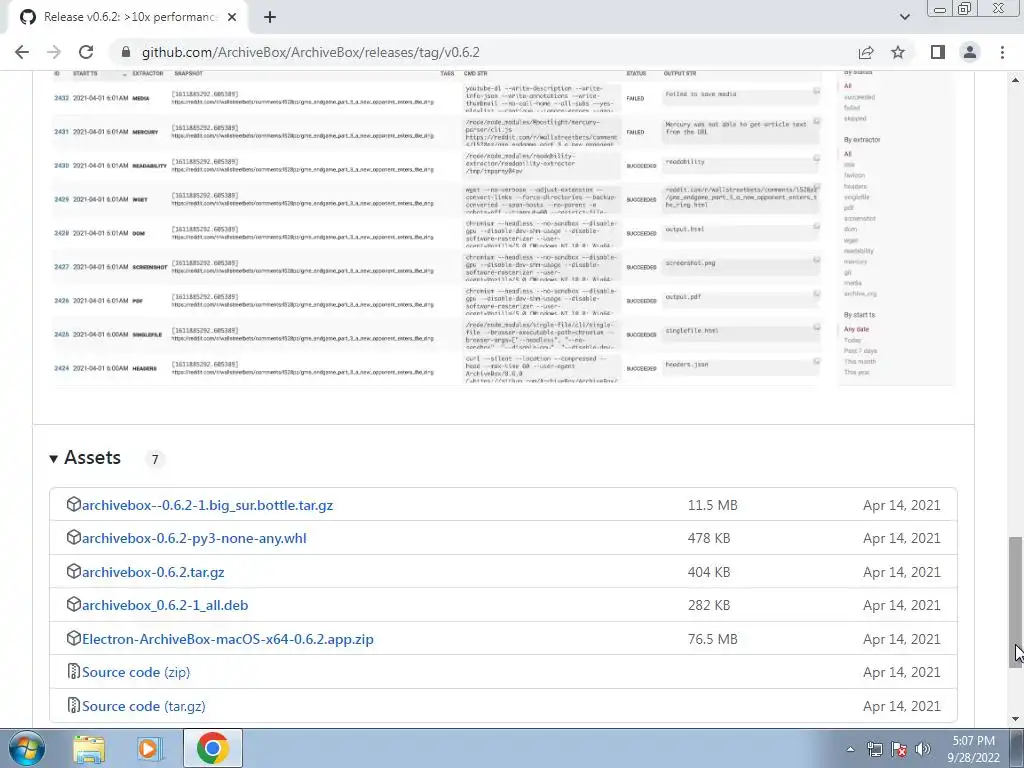
Task: Open the Chrome three-dot menu
Action: tap(1002, 52)
